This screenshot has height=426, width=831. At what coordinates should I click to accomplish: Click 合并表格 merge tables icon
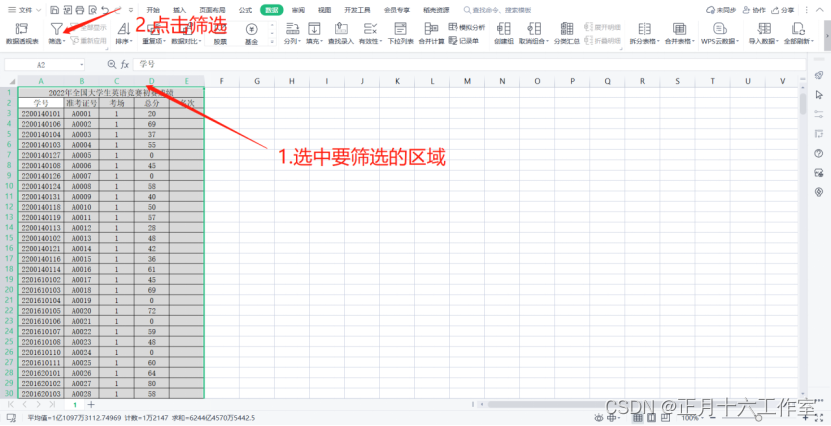pos(679,29)
